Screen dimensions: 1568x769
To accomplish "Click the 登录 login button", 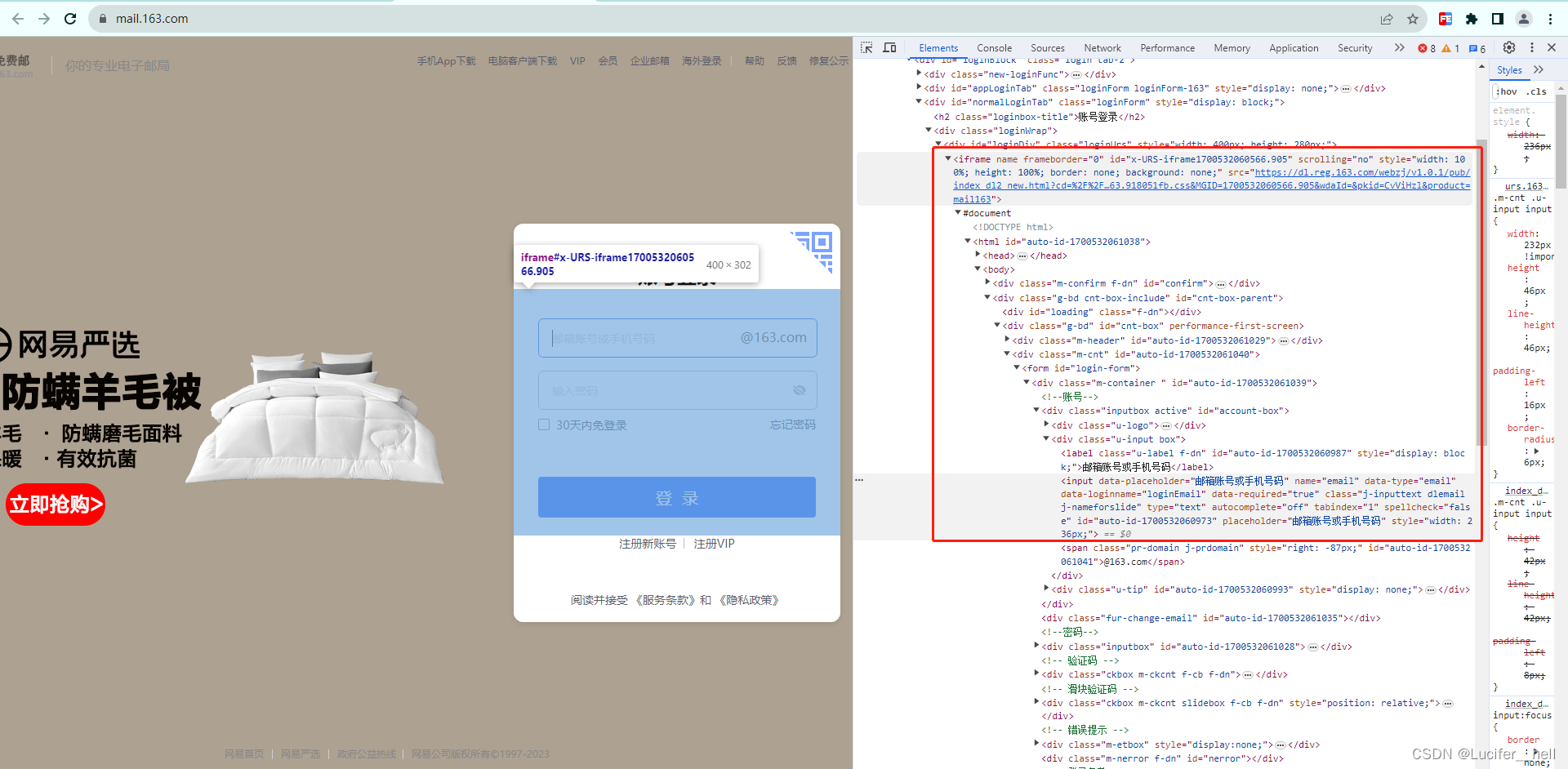I will (677, 497).
